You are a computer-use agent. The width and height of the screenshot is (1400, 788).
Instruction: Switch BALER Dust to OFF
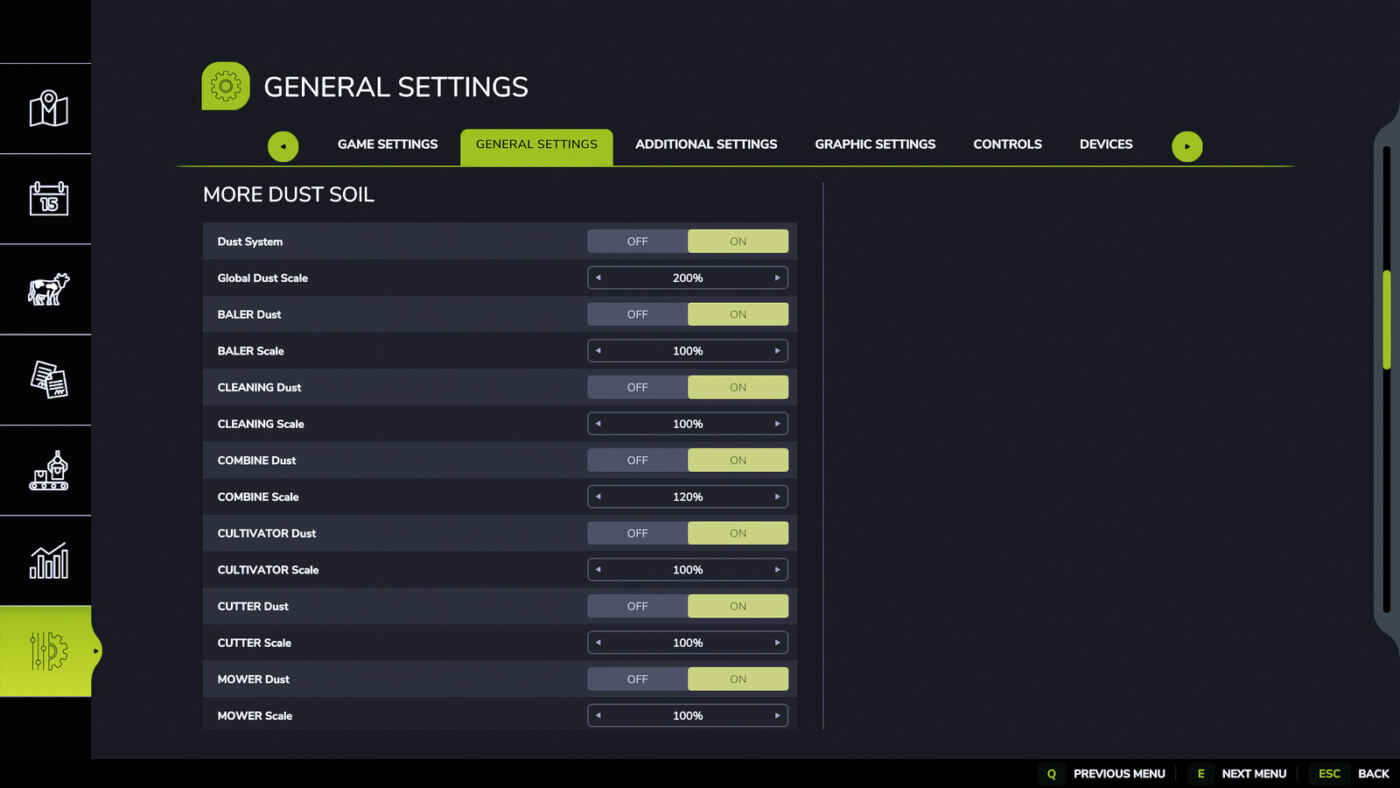click(637, 314)
